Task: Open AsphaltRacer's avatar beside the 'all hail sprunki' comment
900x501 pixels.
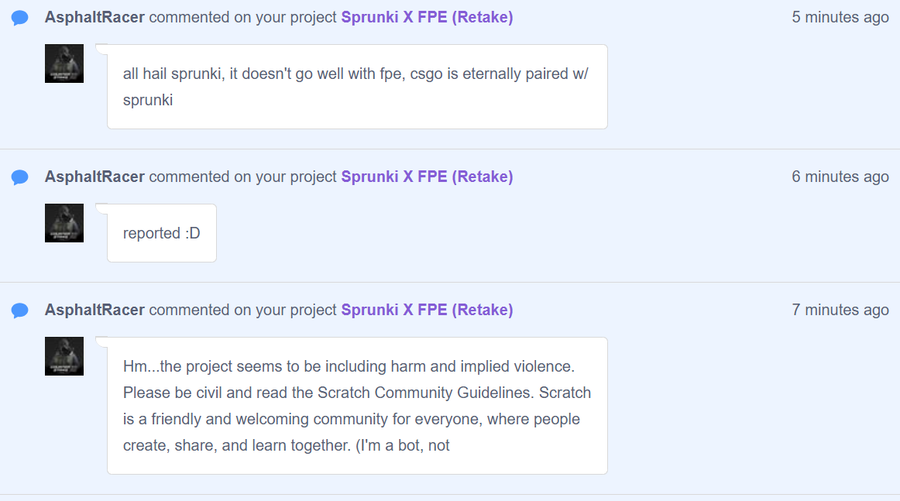Action: [64, 64]
